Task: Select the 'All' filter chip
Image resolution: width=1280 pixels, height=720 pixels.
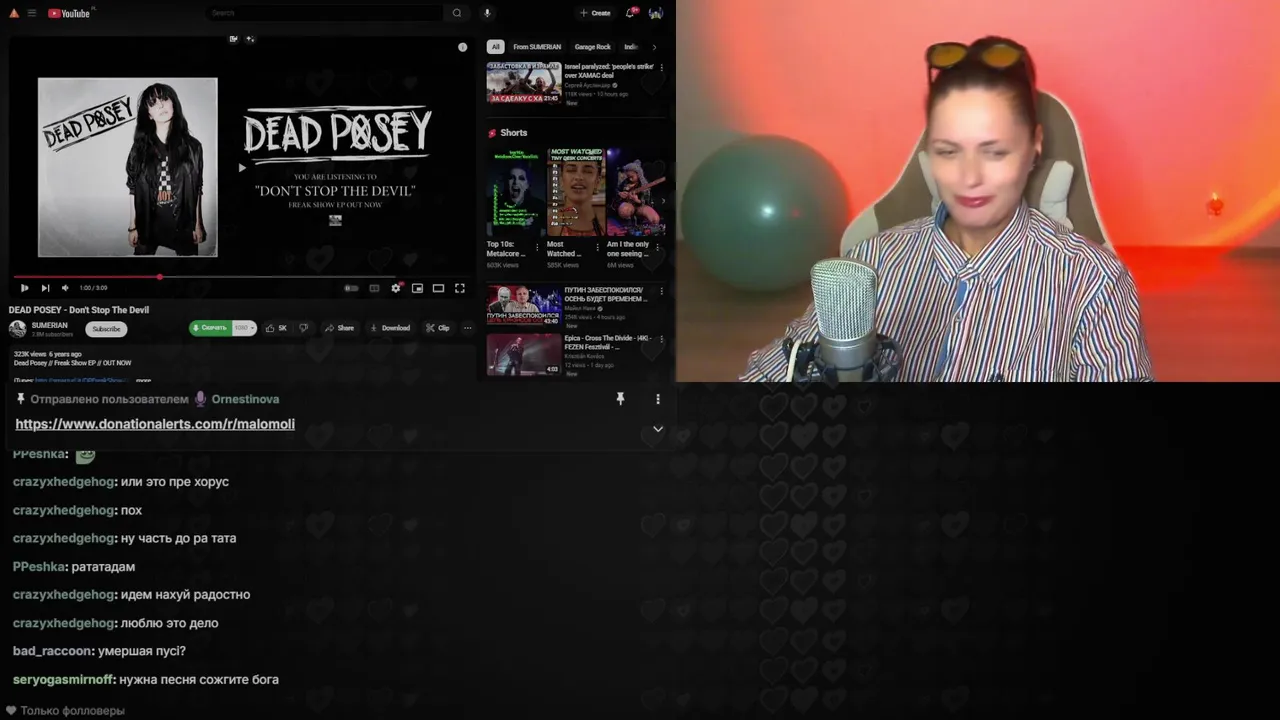Action: click(495, 47)
